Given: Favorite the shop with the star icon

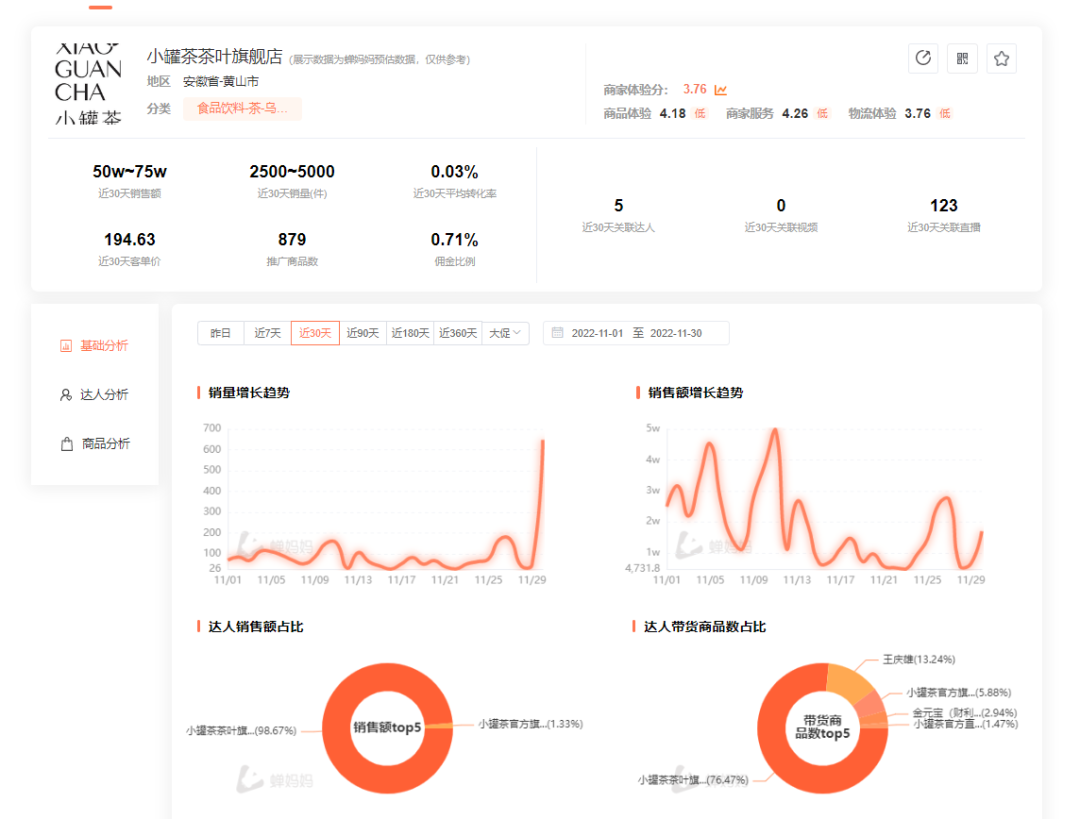Looking at the screenshot, I should pyautogui.click(x=1001, y=59).
